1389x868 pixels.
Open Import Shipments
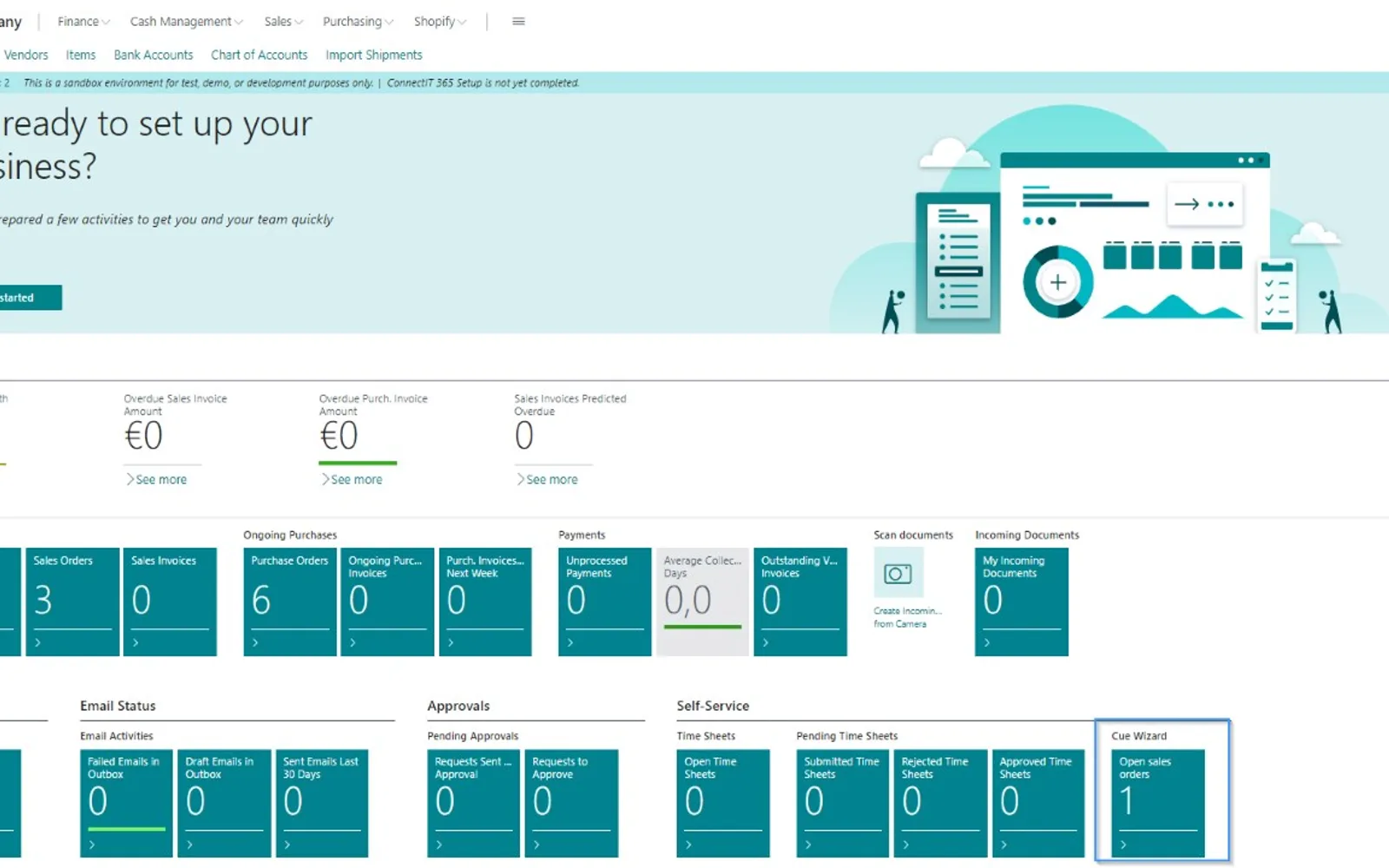[374, 55]
